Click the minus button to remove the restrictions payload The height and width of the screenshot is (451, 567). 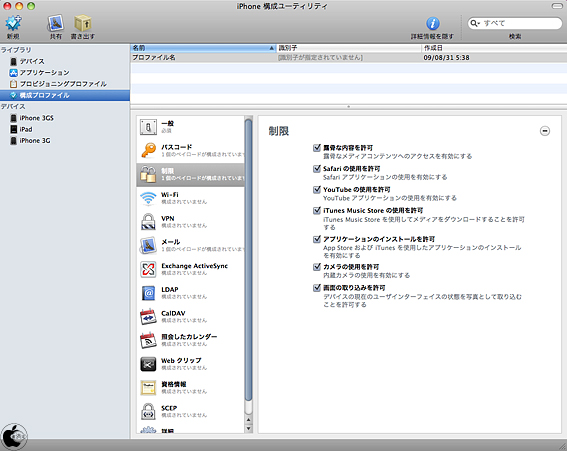click(x=545, y=131)
